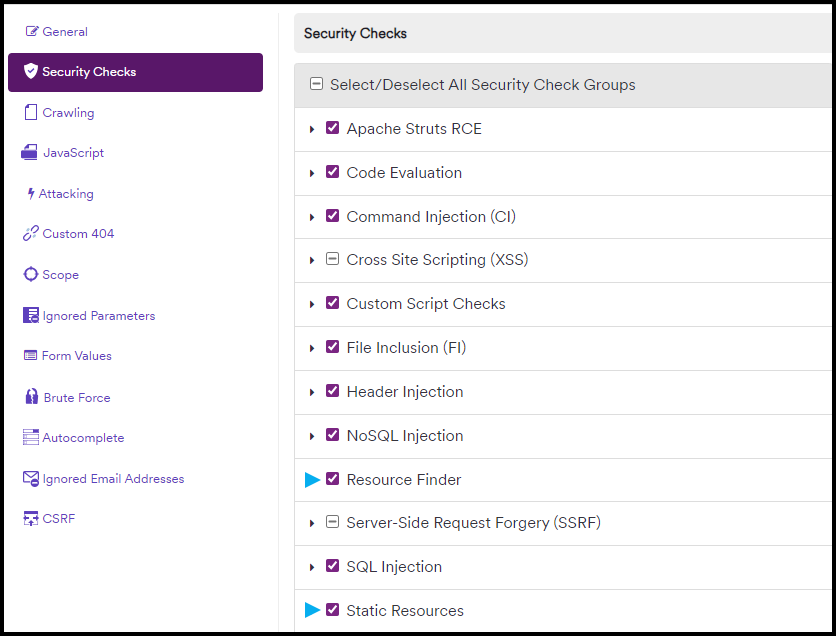Collapse the Select/Deselect All Security Check Groups
836x636 pixels.
click(316, 85)
